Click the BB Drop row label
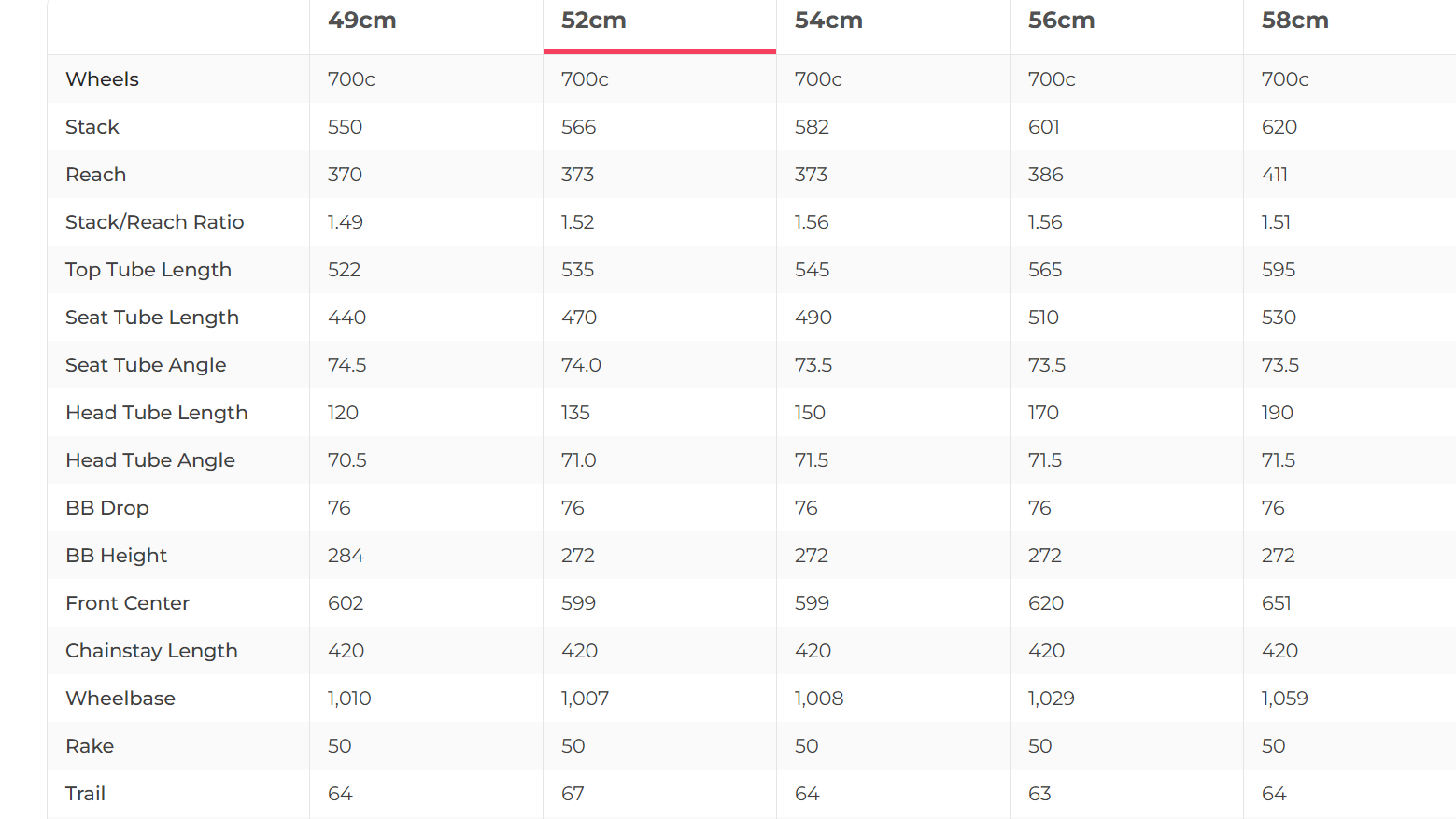This screenshot has height=819, width=1456. coord(107,508)
